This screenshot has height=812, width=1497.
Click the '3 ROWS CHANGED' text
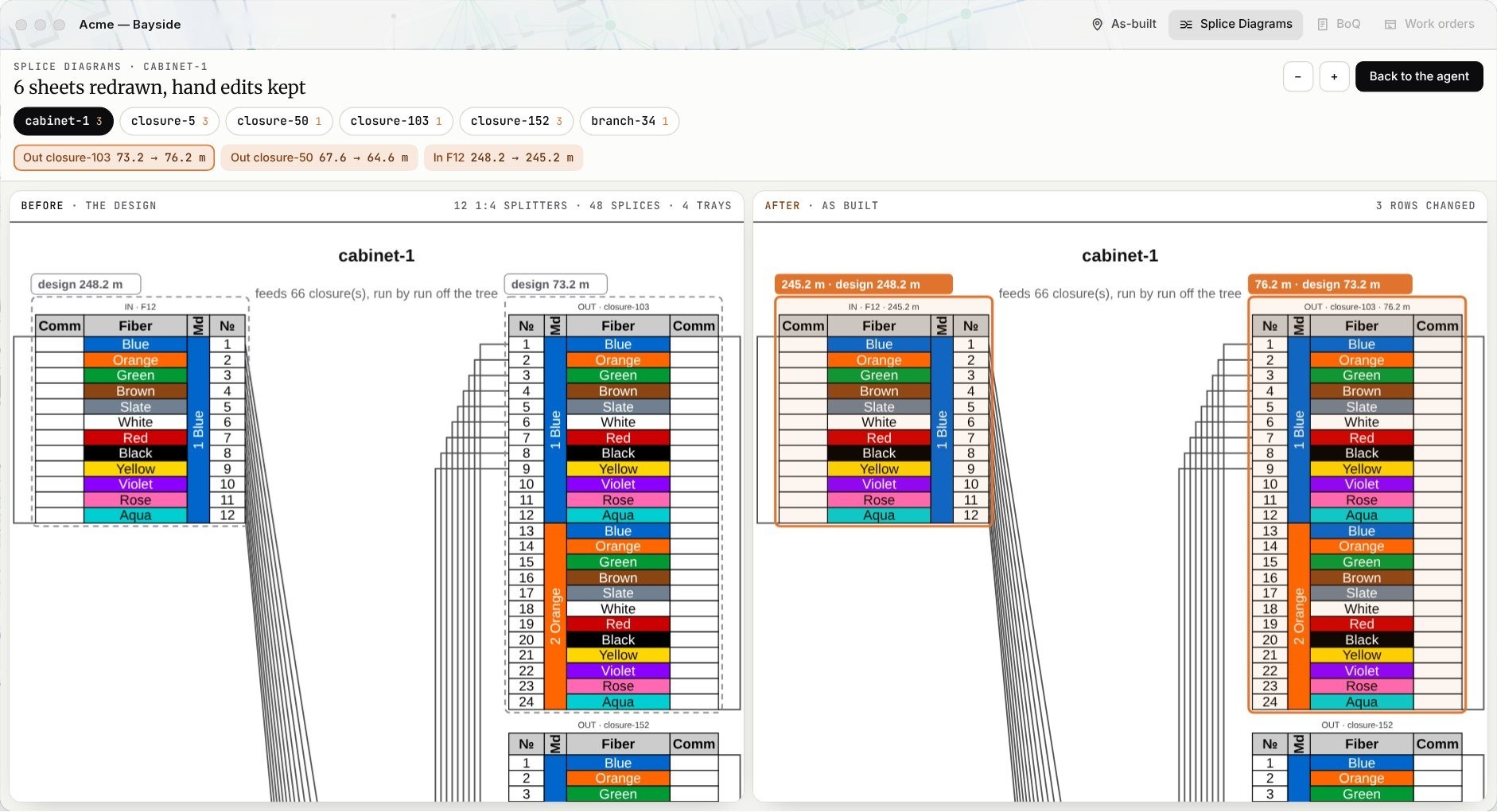point(1425,206)
